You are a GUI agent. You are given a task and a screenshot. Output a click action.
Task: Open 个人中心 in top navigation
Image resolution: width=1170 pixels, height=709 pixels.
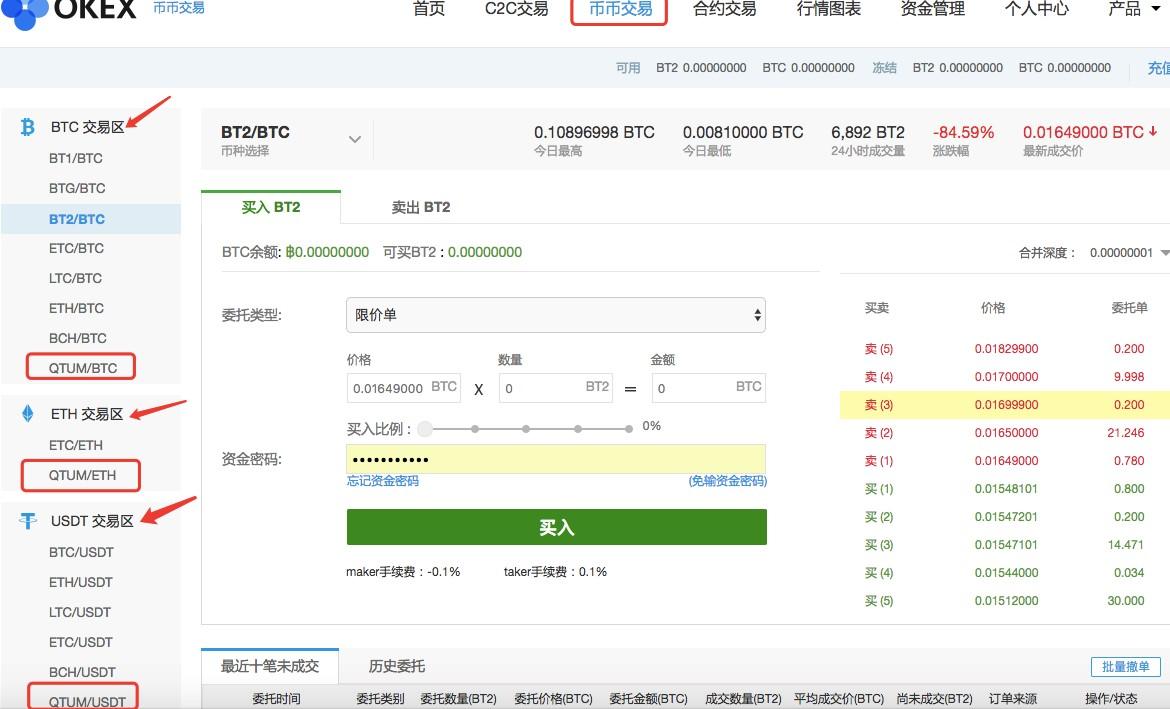(x=1037, y=9)
